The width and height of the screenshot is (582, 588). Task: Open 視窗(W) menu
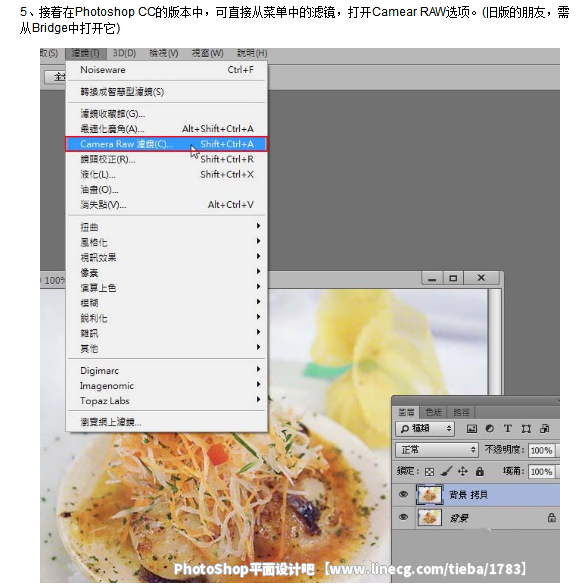tap(207, 54)
